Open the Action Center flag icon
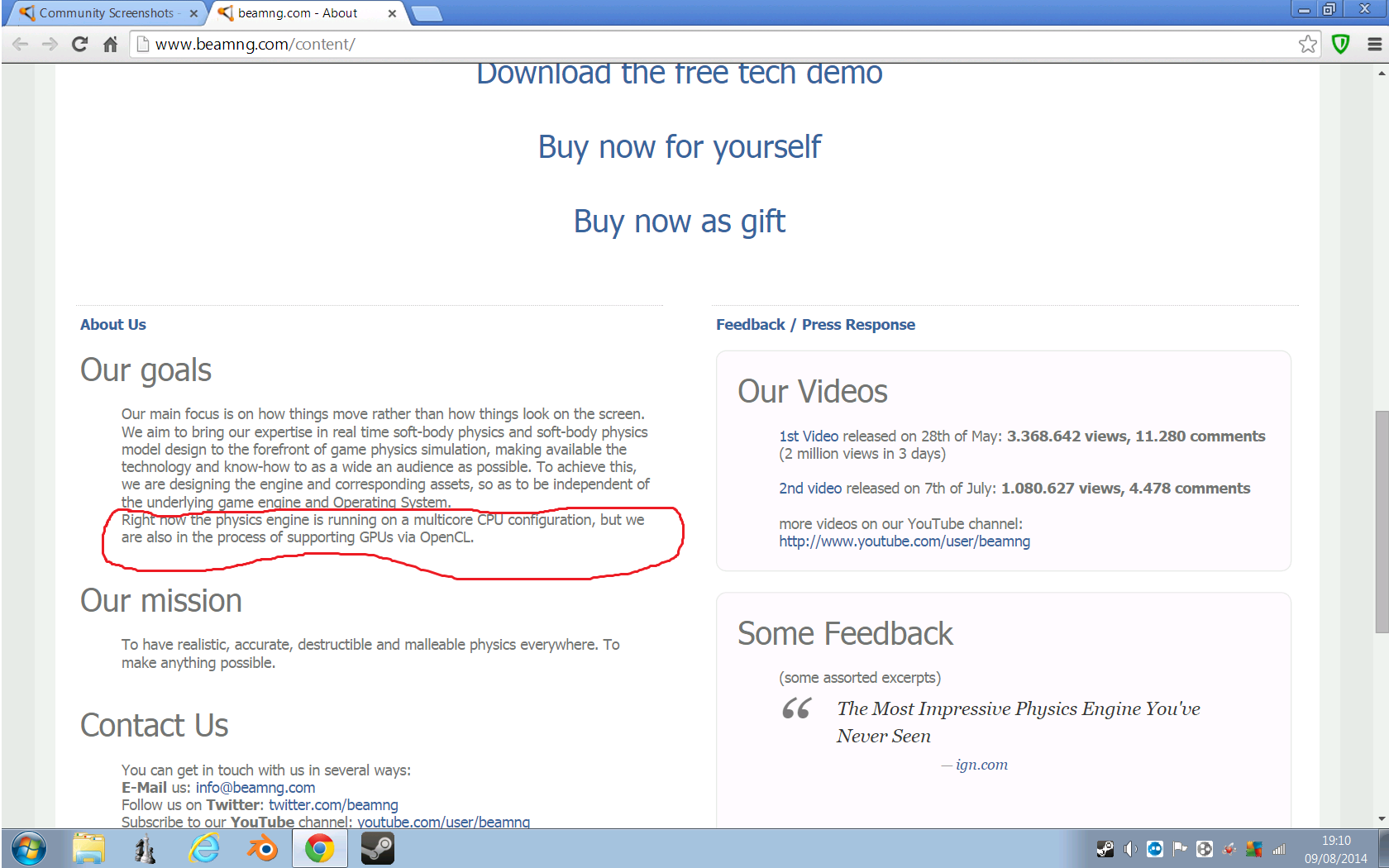Viewport: 1389px width, 868px height. tap(1180, 849)
